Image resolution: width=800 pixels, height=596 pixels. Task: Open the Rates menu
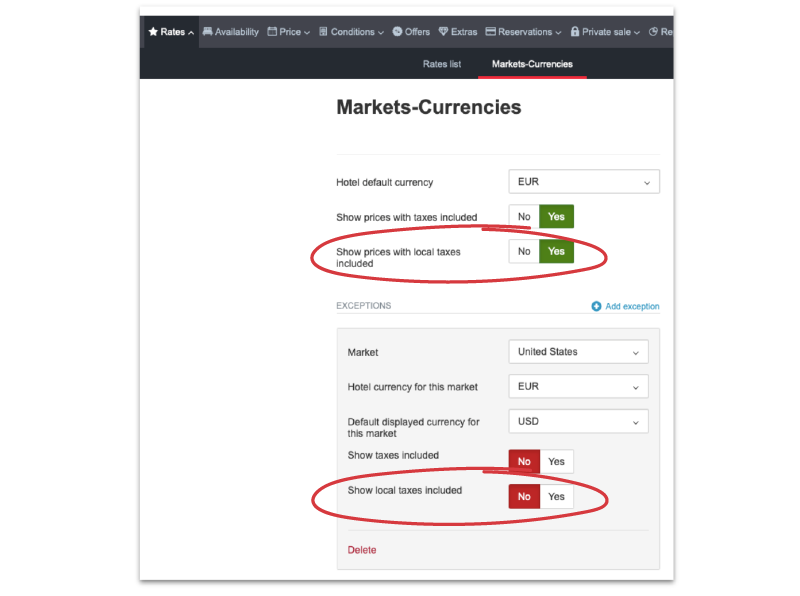(171, 32)
